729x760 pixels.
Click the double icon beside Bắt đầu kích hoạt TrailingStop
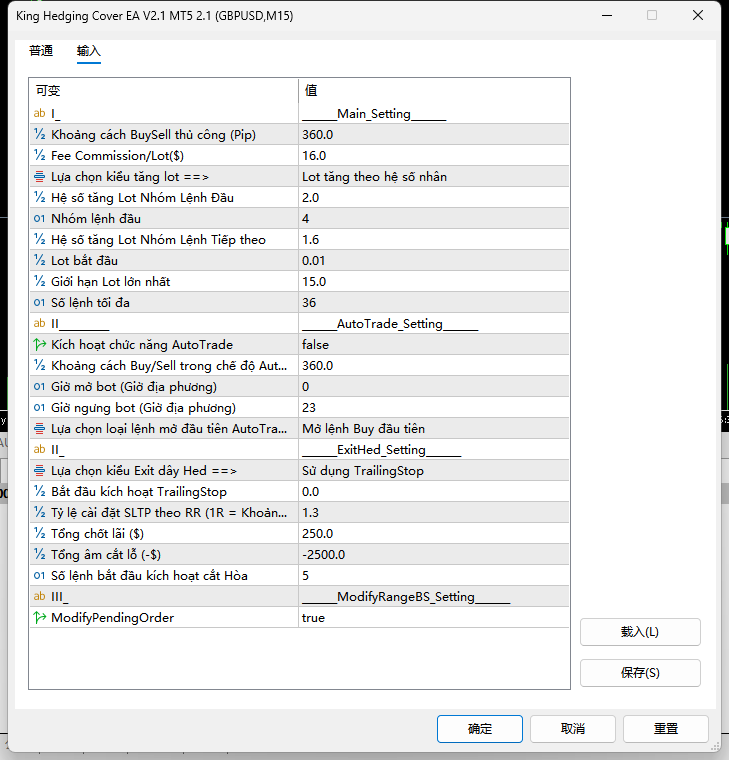tap(39, 491)
